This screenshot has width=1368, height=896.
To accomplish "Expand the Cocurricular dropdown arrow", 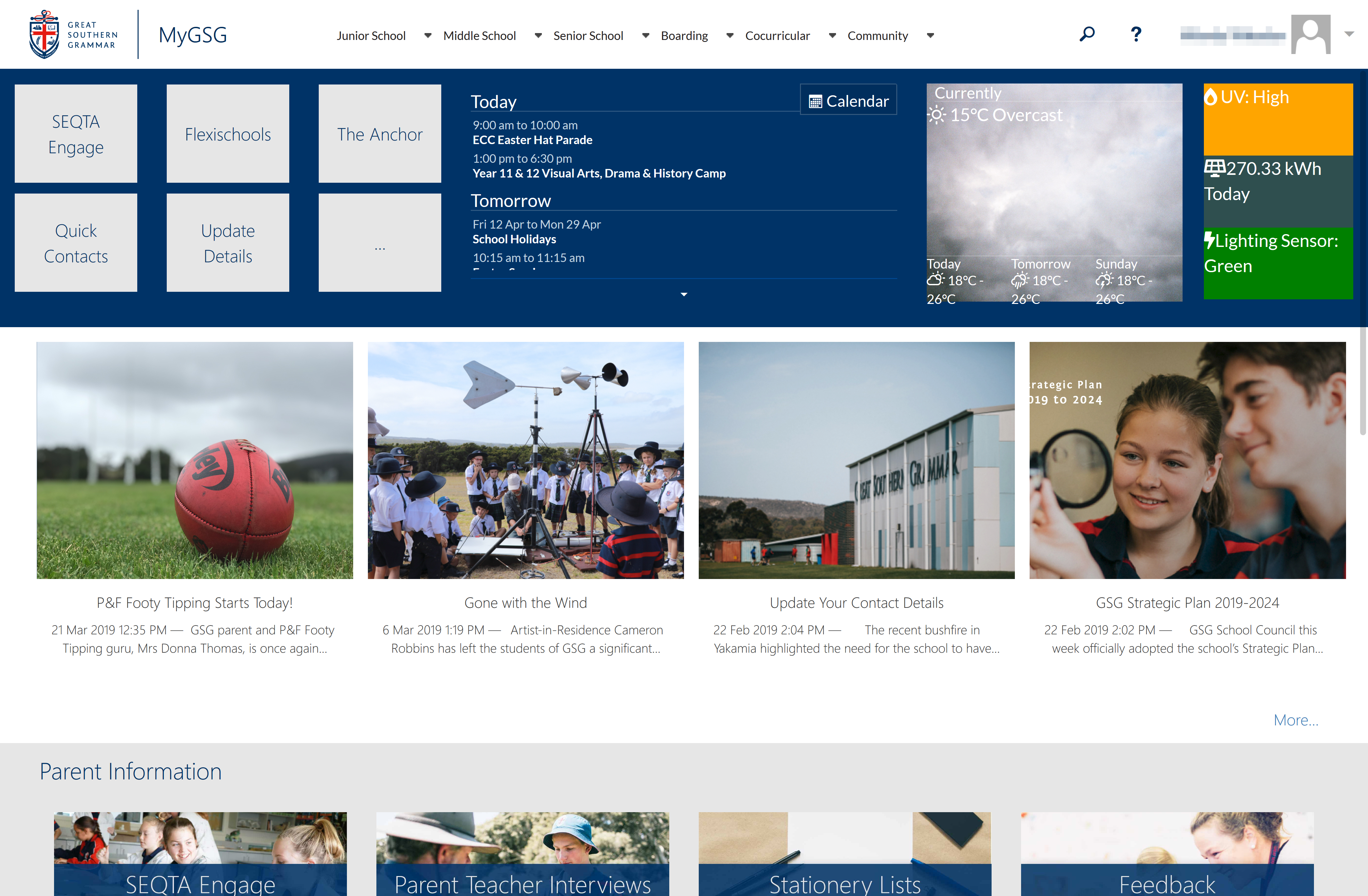I will (832, 36).
